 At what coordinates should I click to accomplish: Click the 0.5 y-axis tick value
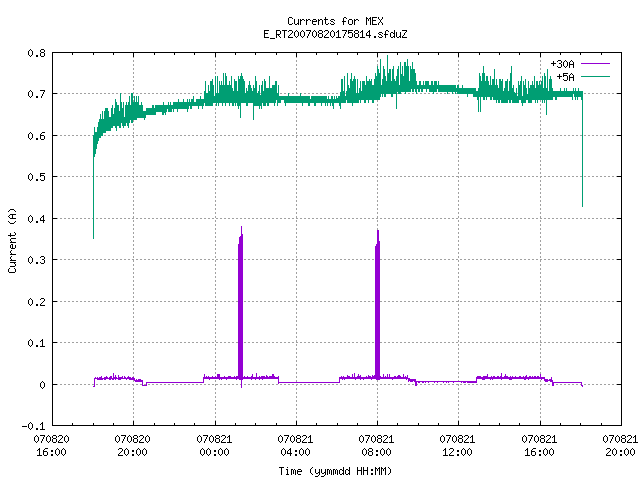coord(36,177)
